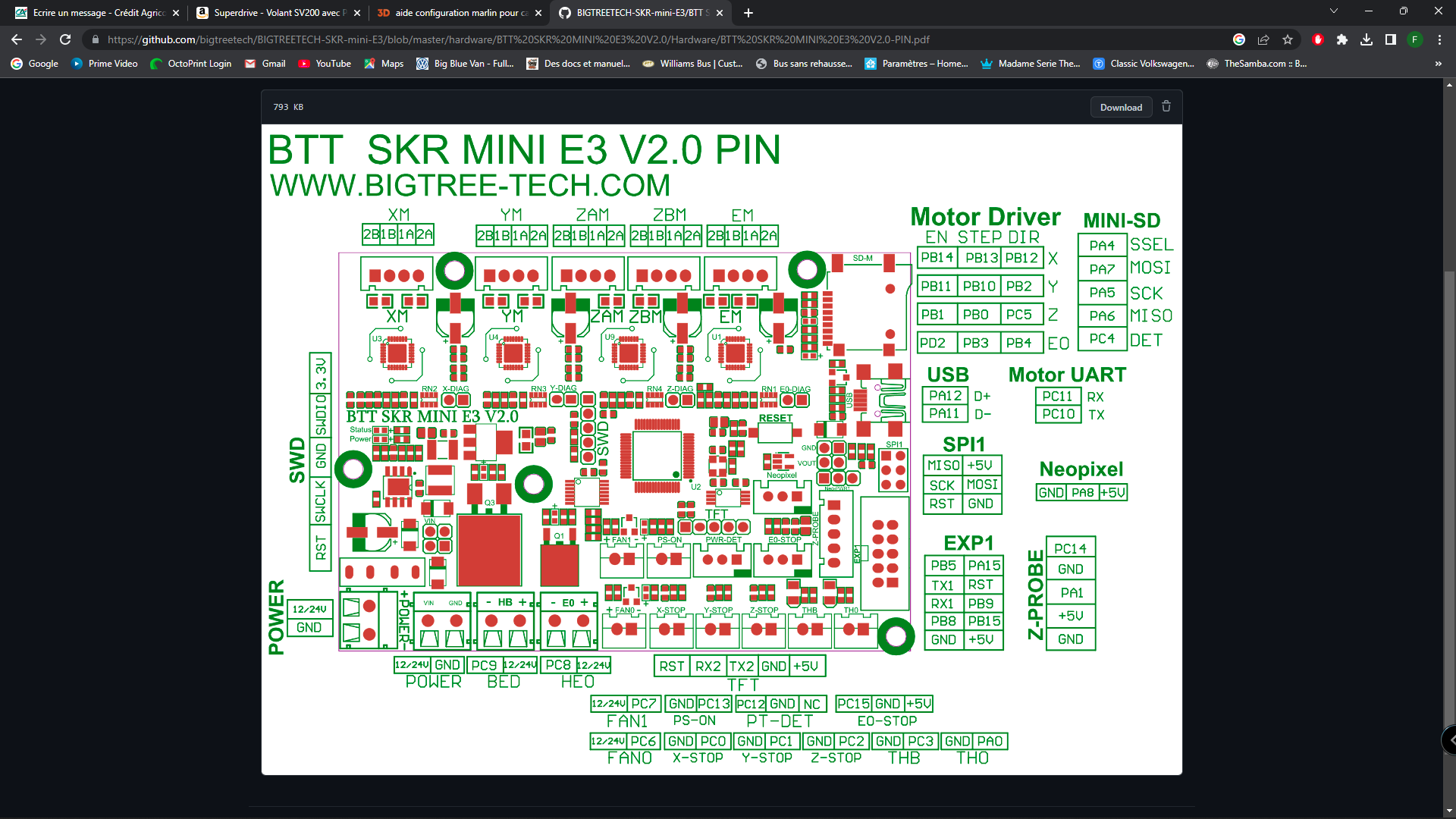Open the Prime Video bookmark
Screen dimensions: 1456x819
click(105, 64)
